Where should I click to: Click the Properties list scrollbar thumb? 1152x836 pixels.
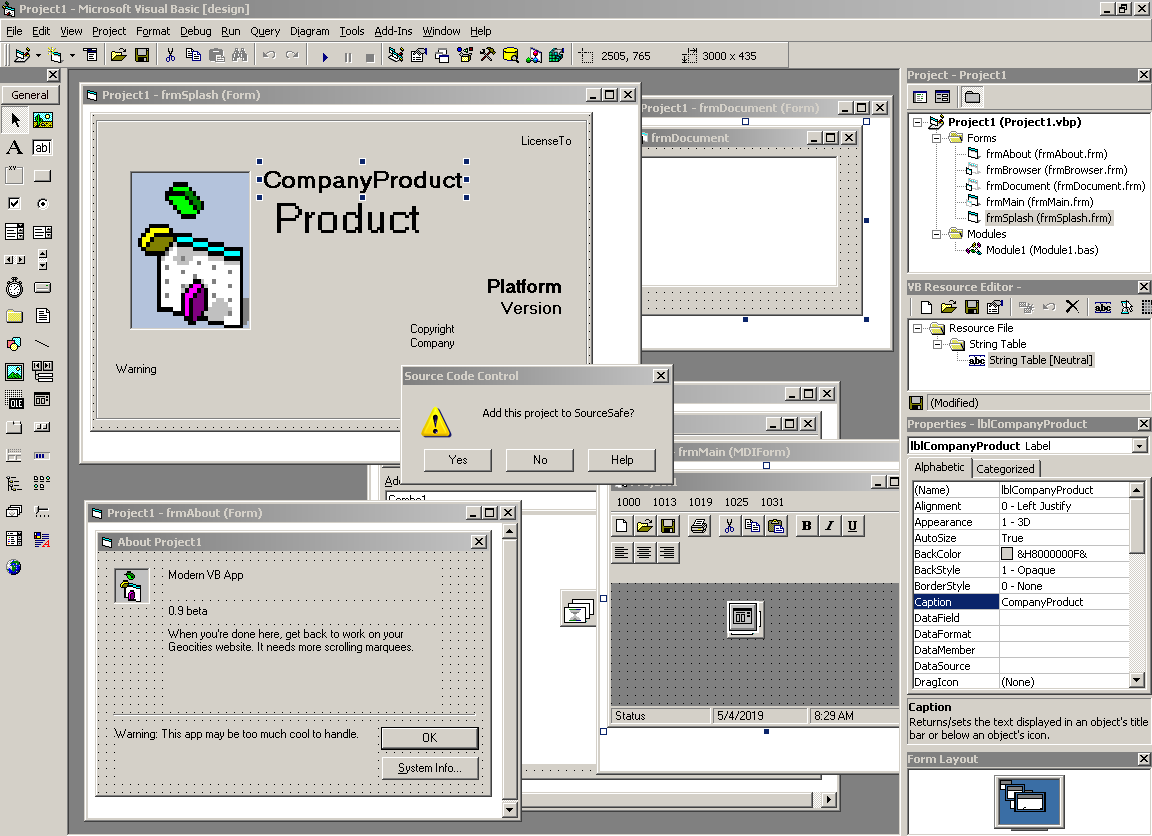(x=1136, y=525)
